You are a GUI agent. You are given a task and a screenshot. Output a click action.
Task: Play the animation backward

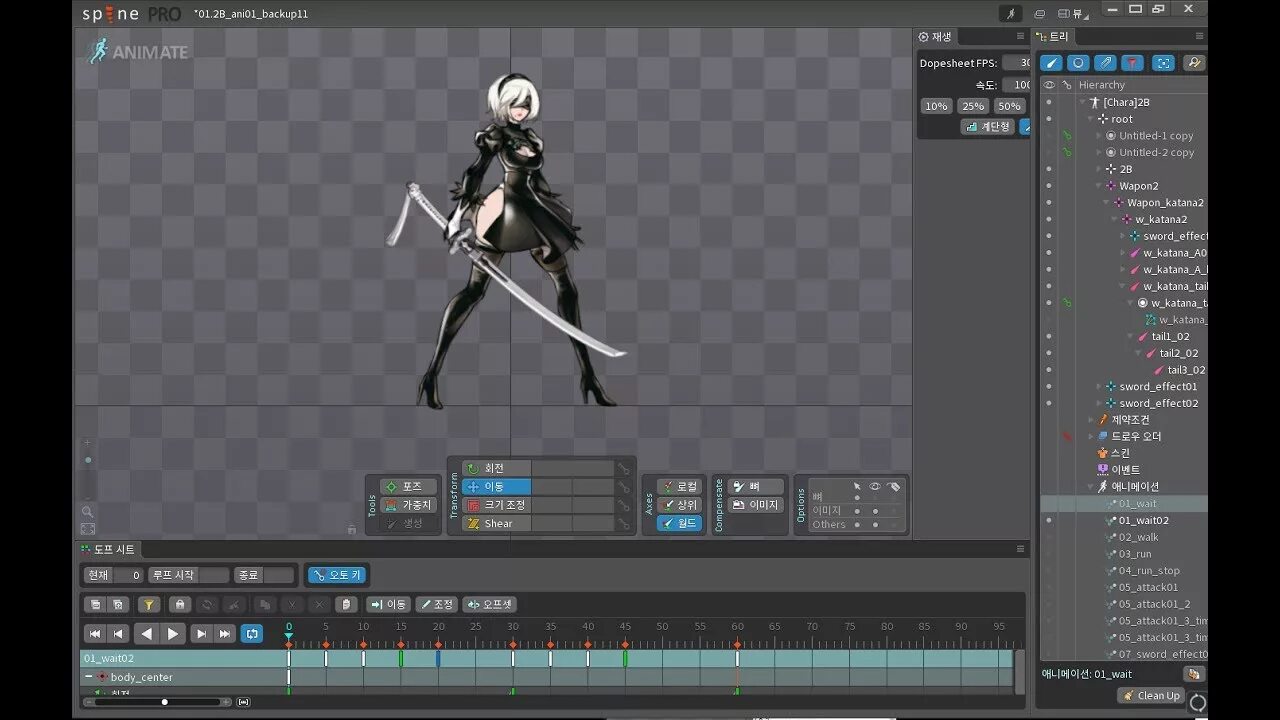(x=147, y=633)
